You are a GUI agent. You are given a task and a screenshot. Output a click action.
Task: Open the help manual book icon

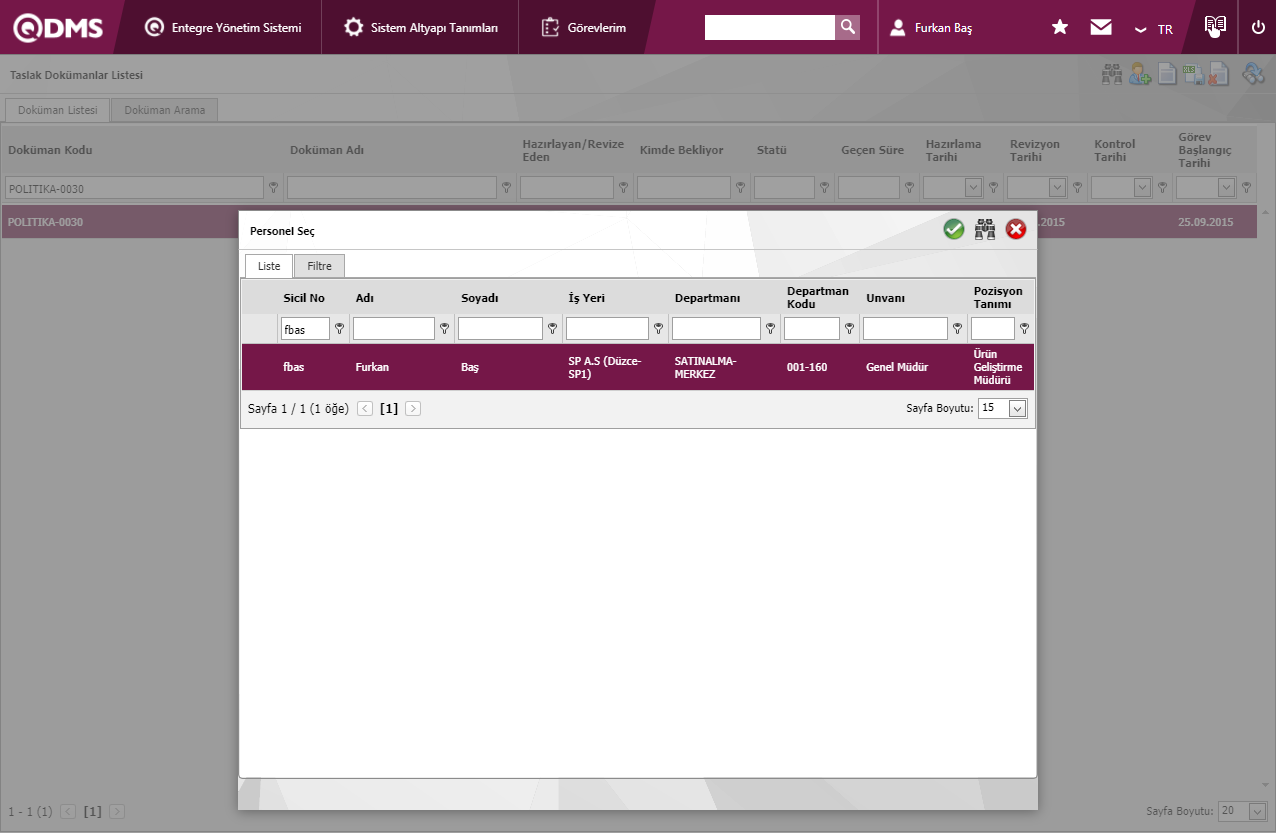1215,27
